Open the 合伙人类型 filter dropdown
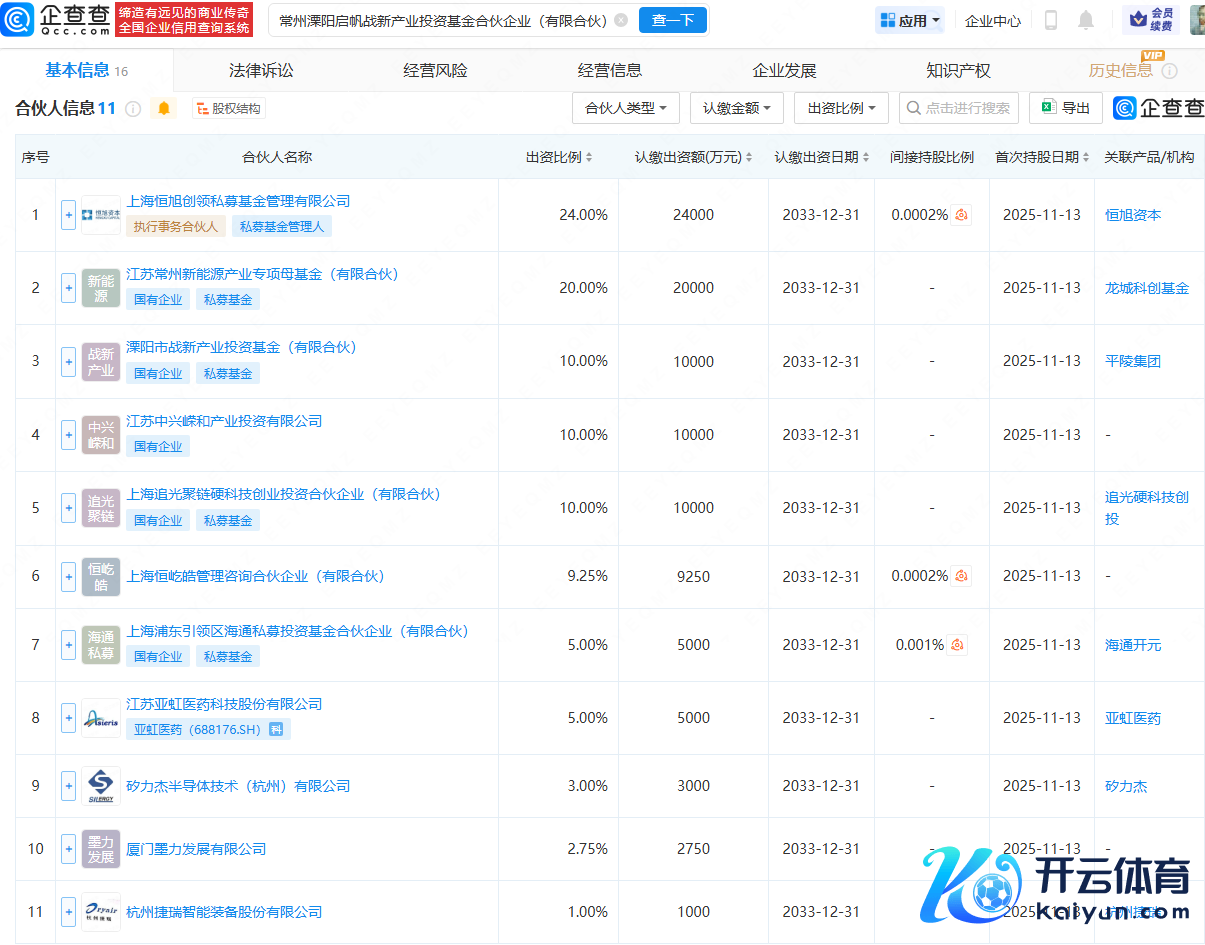Image resolution: width=1205 pixels, height=945 pixels. (626, 108)
